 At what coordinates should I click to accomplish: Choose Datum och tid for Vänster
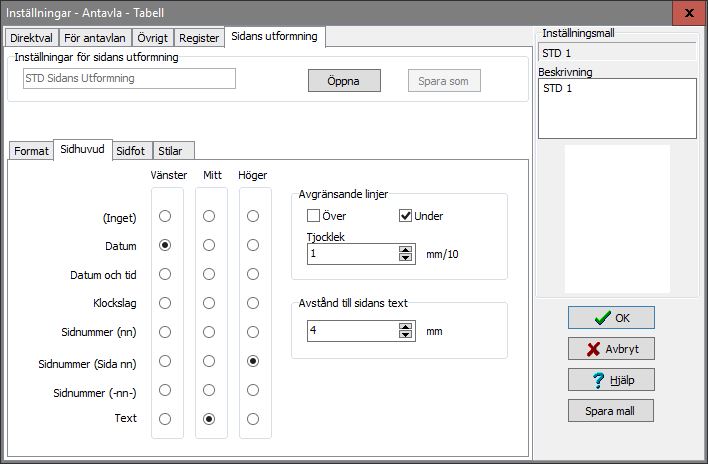[165, 274]
